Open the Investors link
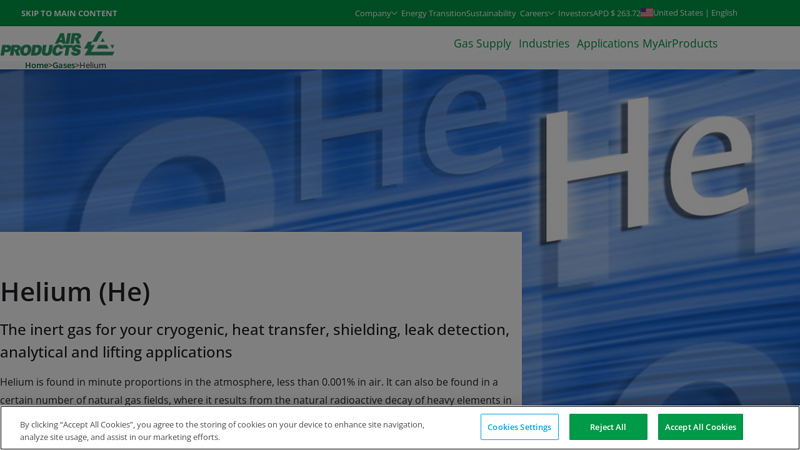800x450 pixels. pos(575,13)
